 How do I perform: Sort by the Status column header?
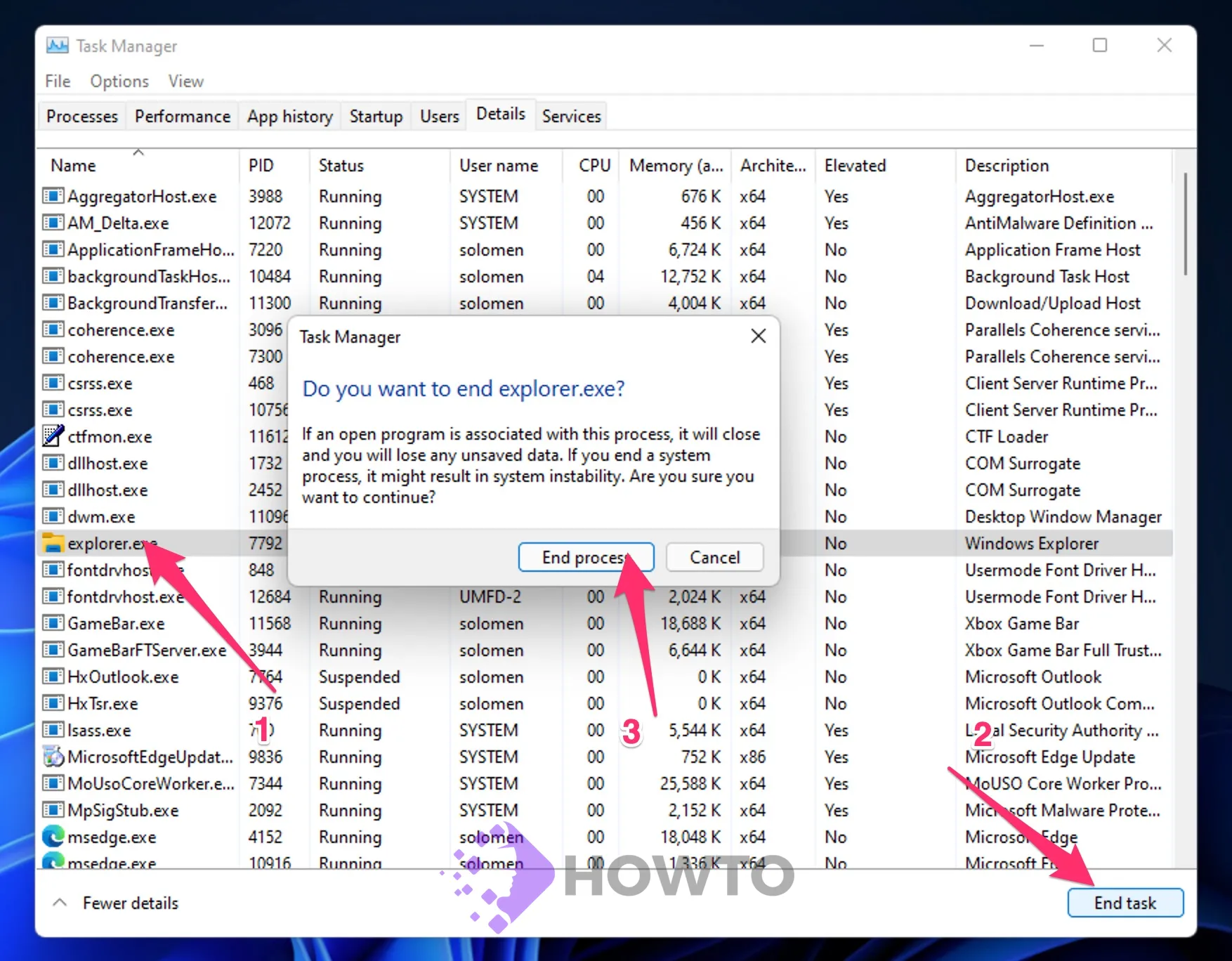pyautogui.click(x=379, y=165)
